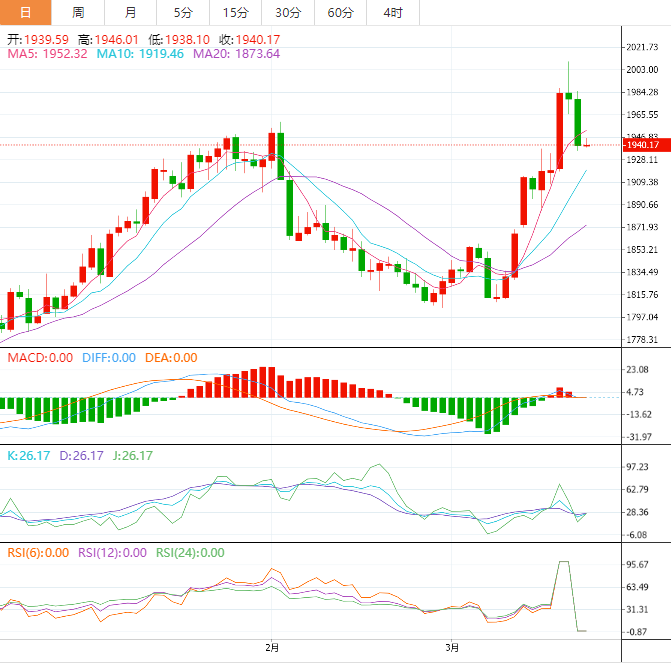Viewport: 671px width, 664px height.
Task: Click the red 1940.17 current price tag
Action: click(x=645, y=145)
